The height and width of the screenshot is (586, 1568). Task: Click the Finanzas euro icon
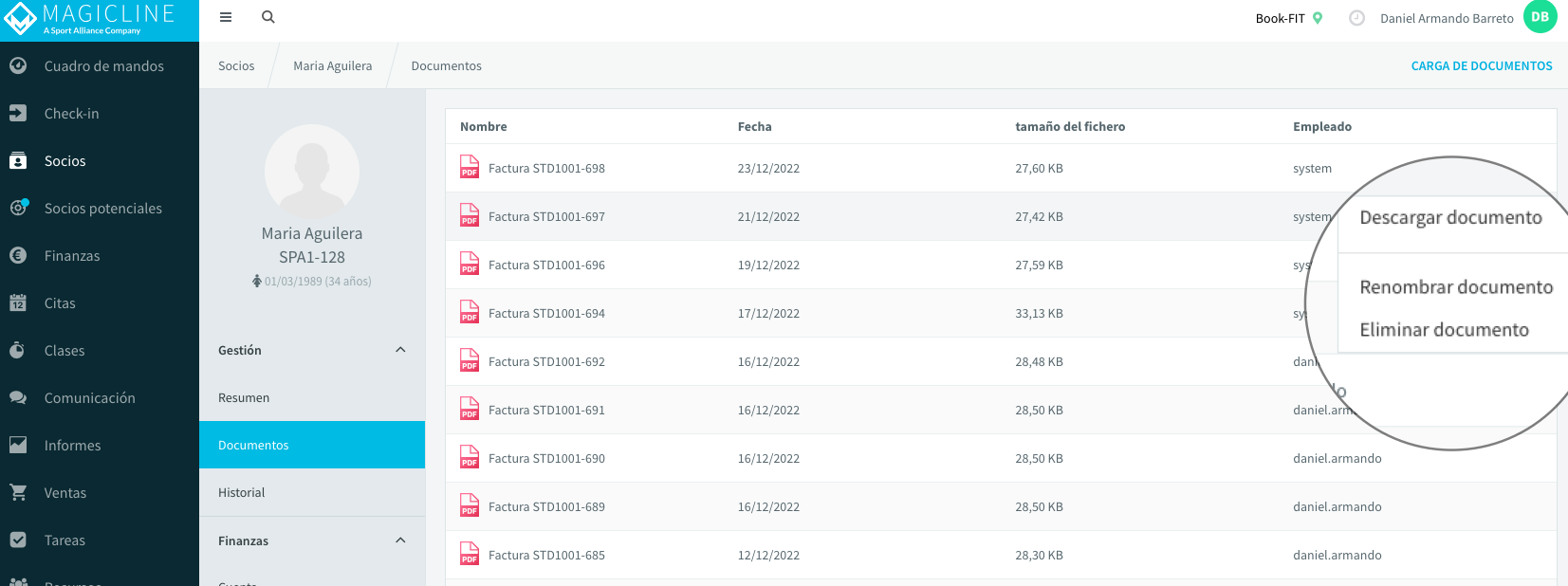(18, 255)
